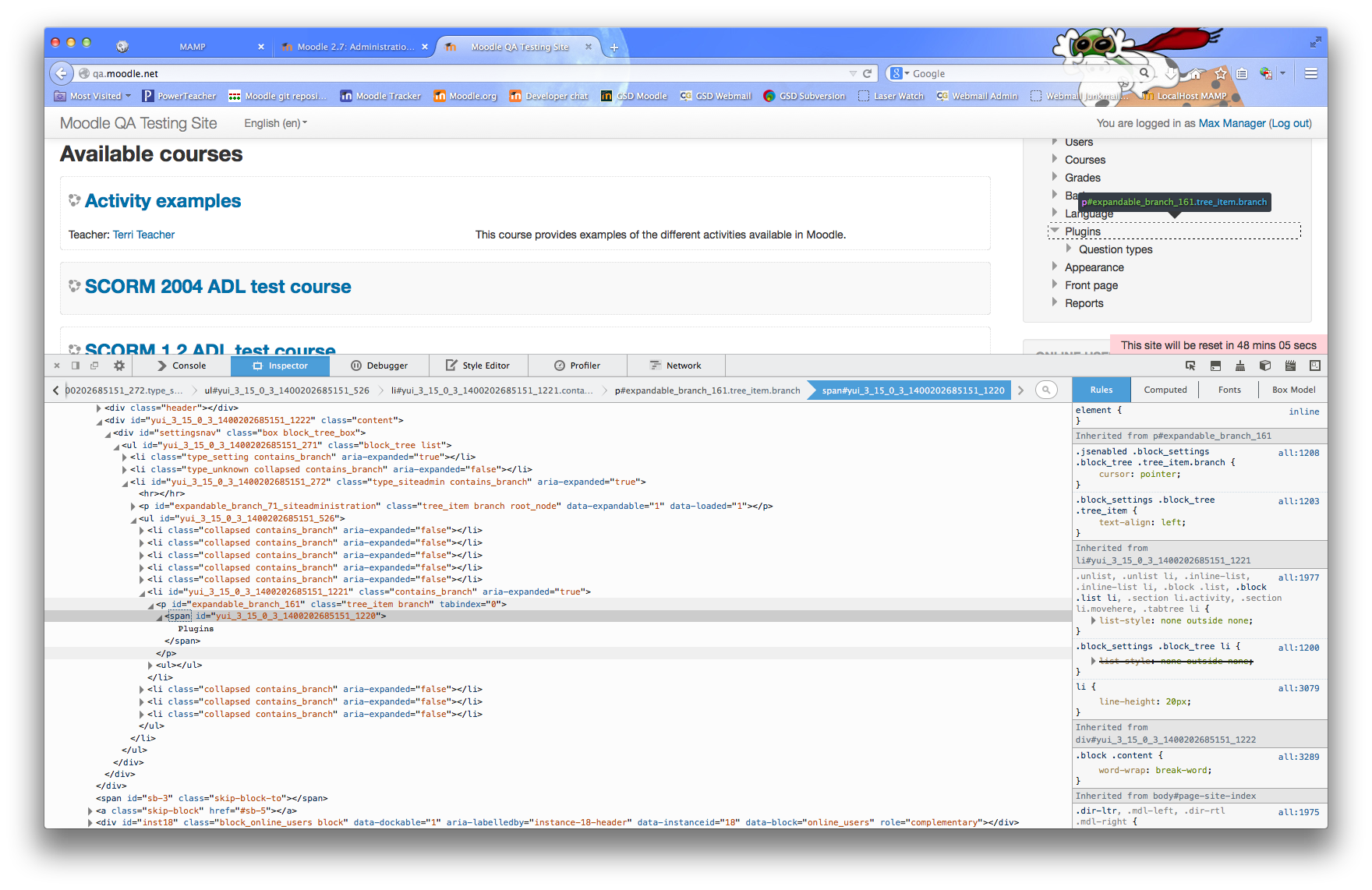The width and height of the screenshot is (1372, 890).
Task: Open the downloads arrow icon
Action: 1170,73
